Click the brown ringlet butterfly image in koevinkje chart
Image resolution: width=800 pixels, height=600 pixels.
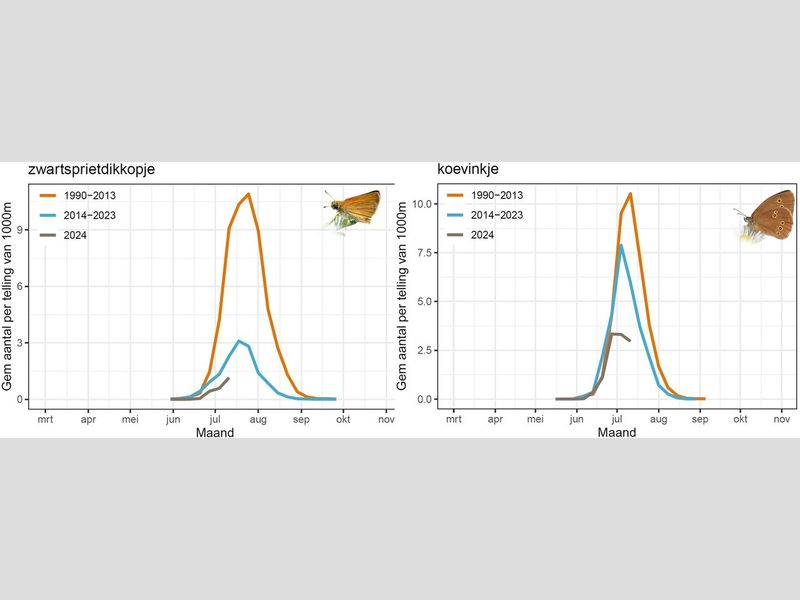(x=767, y=214)
